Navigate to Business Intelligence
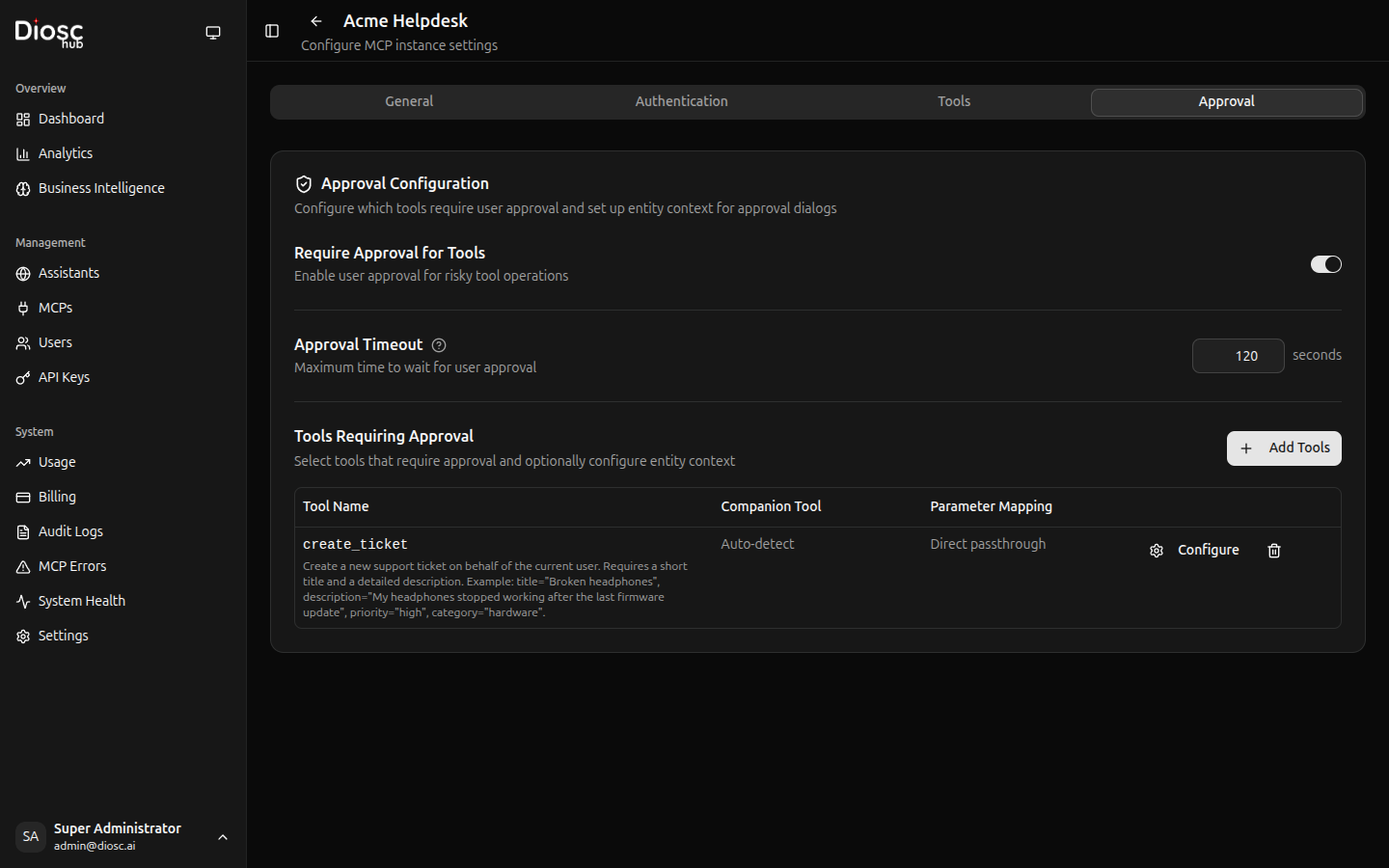1389x868 pixels. (101, 188)
